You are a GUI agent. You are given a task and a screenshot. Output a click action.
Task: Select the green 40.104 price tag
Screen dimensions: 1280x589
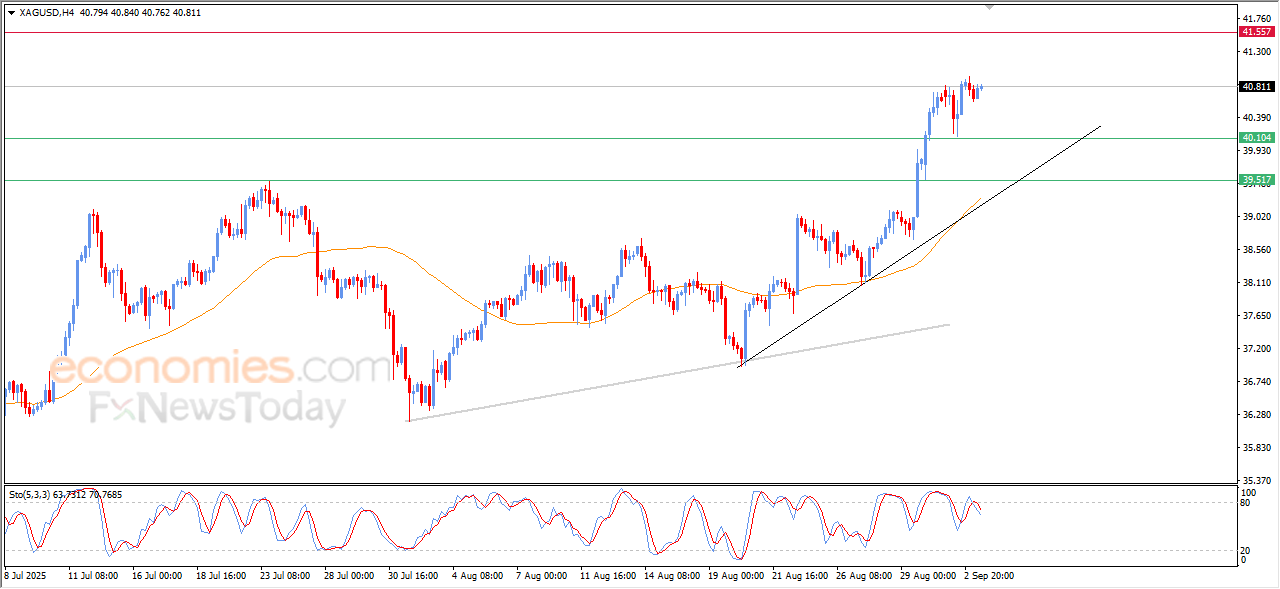[x=1256, y=138]
